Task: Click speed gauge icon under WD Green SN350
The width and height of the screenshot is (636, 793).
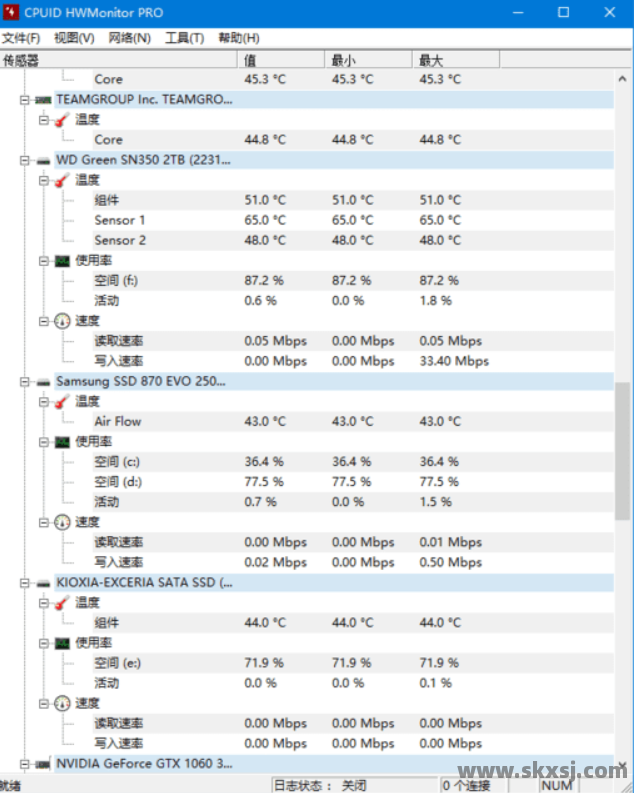Action: point(63,321)
